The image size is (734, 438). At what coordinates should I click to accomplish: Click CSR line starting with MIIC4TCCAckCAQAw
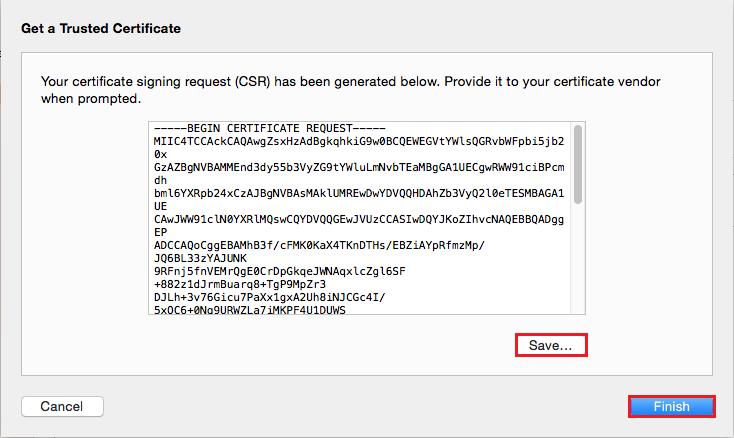coord(359,142)
